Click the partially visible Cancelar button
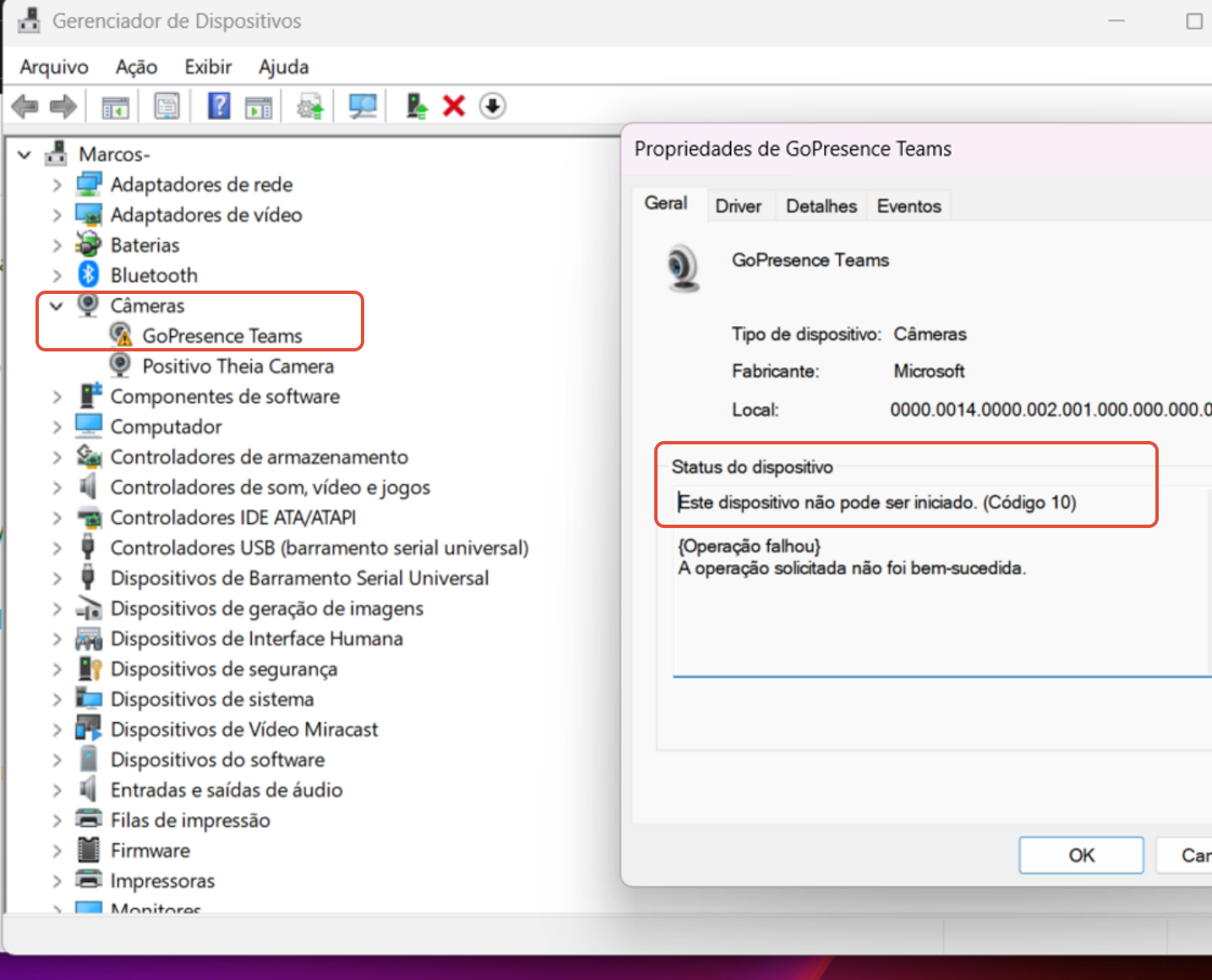 pos(1184,855)
